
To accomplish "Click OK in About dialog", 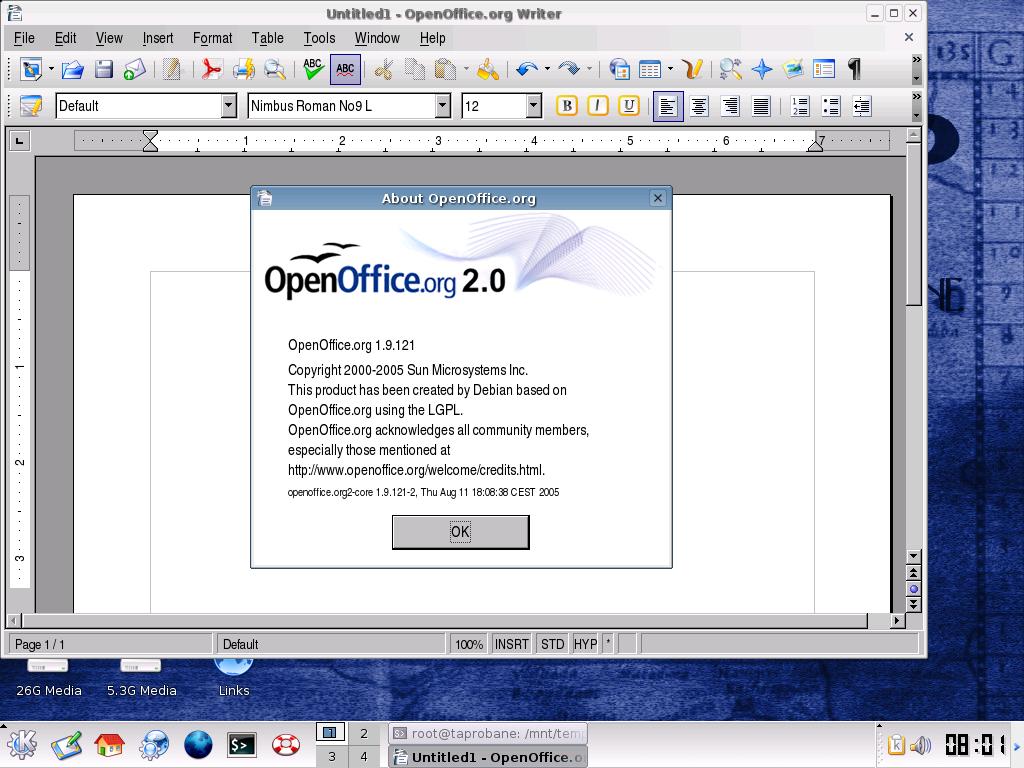I will [x=460, y=532].
